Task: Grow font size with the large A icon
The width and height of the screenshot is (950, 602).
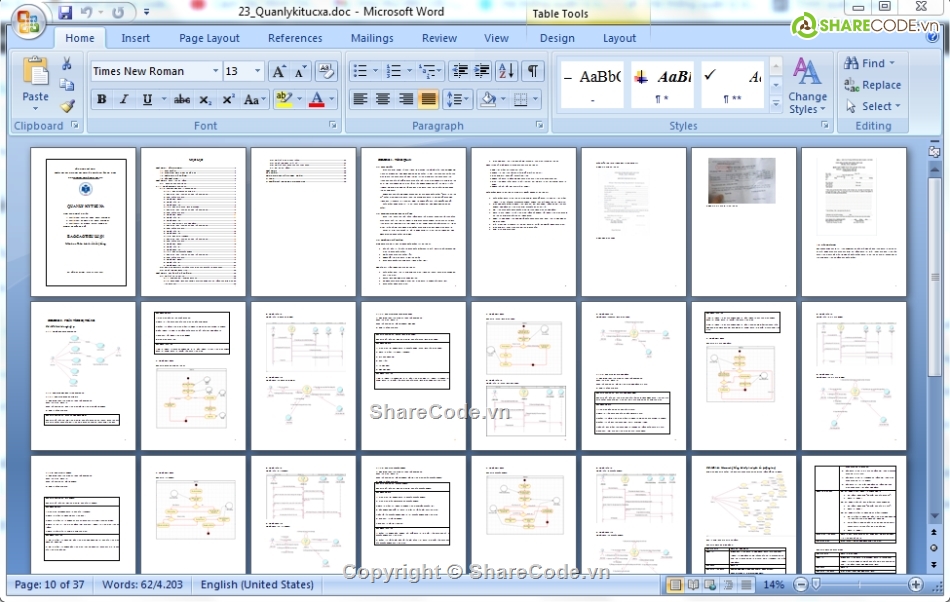Action: click(x=279, y=71)
